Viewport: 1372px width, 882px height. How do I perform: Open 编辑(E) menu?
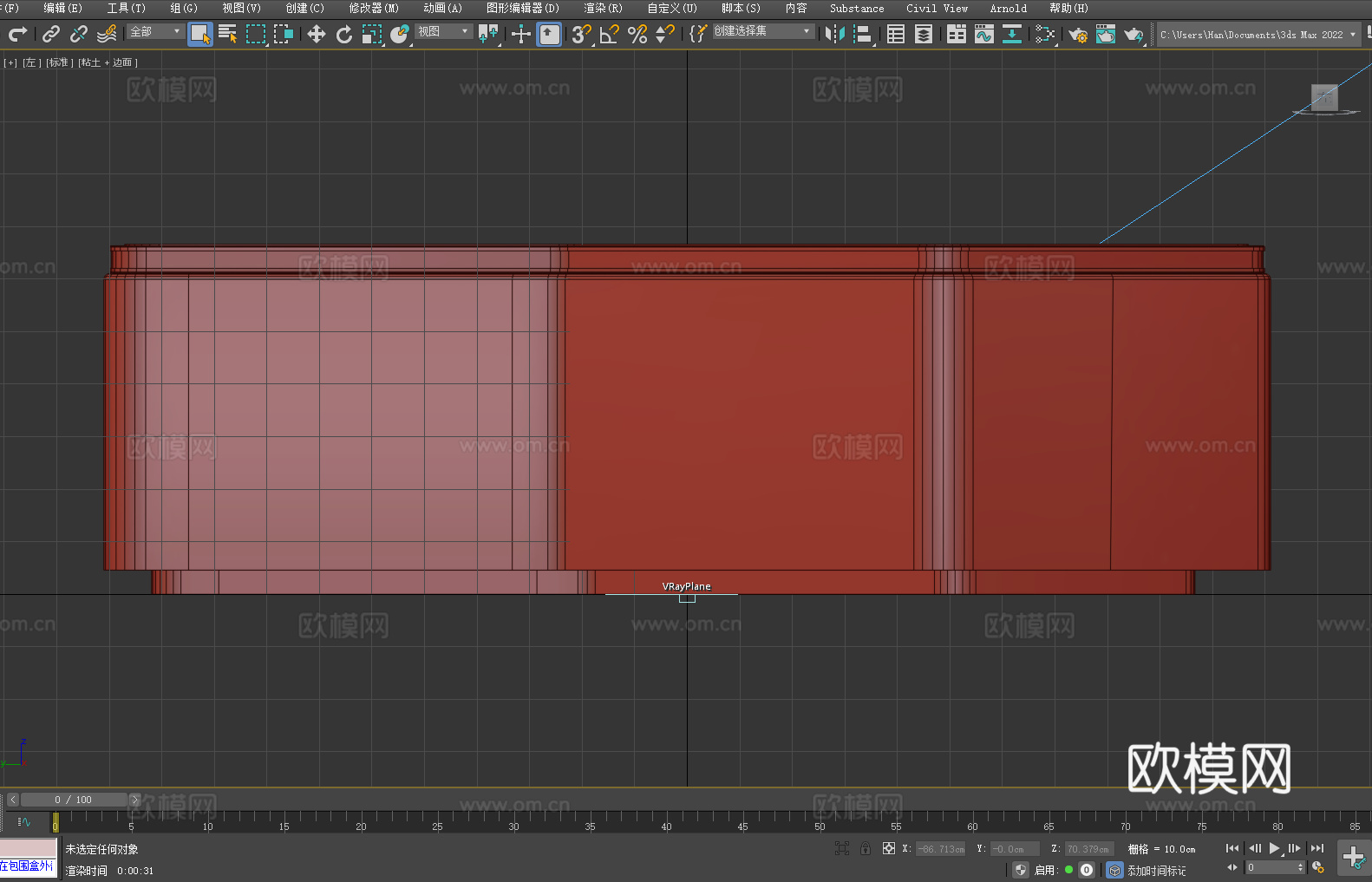[x=62, y=8]
